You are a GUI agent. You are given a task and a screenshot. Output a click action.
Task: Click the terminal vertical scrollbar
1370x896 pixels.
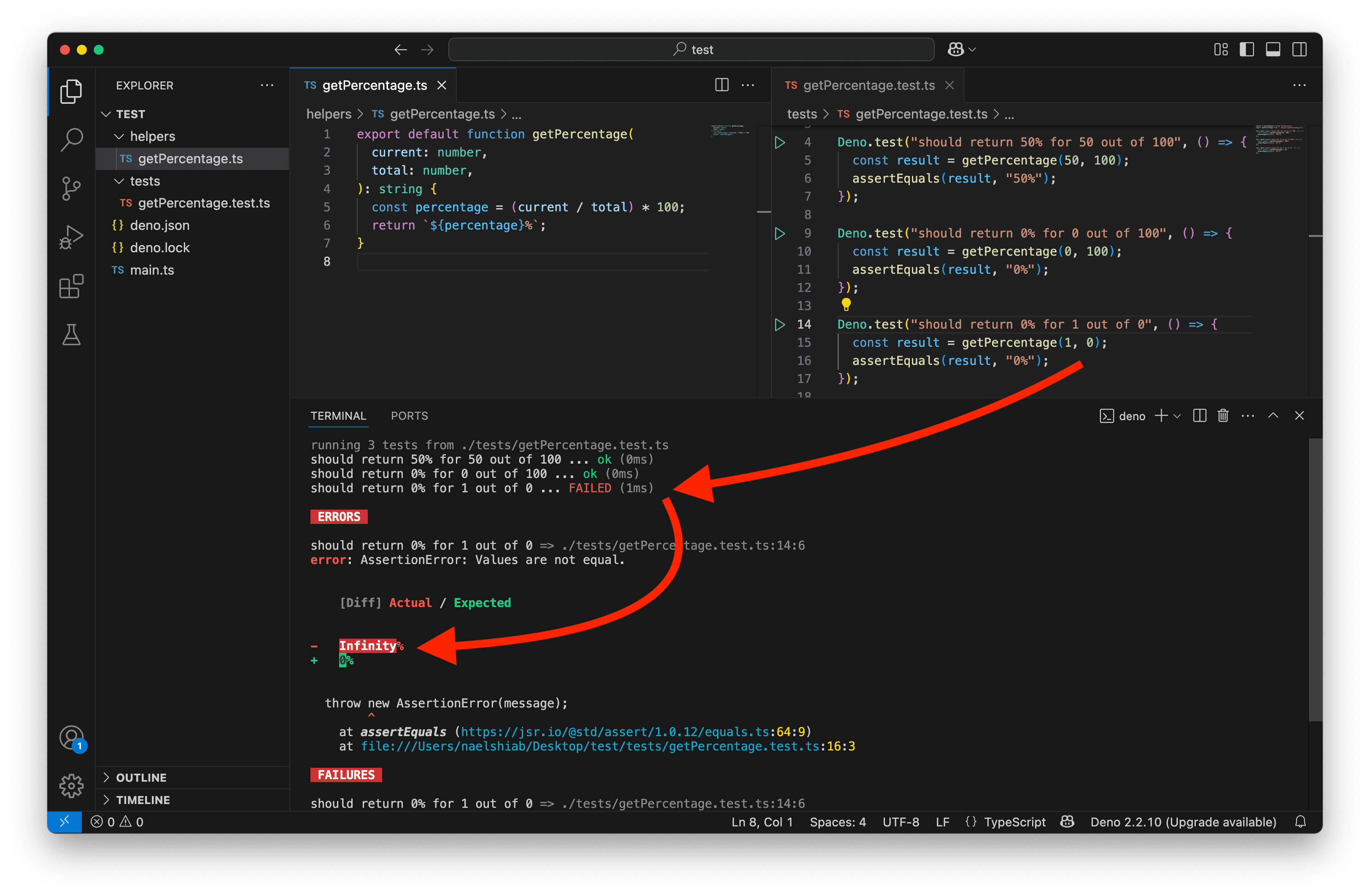(x=1315, y=579)
